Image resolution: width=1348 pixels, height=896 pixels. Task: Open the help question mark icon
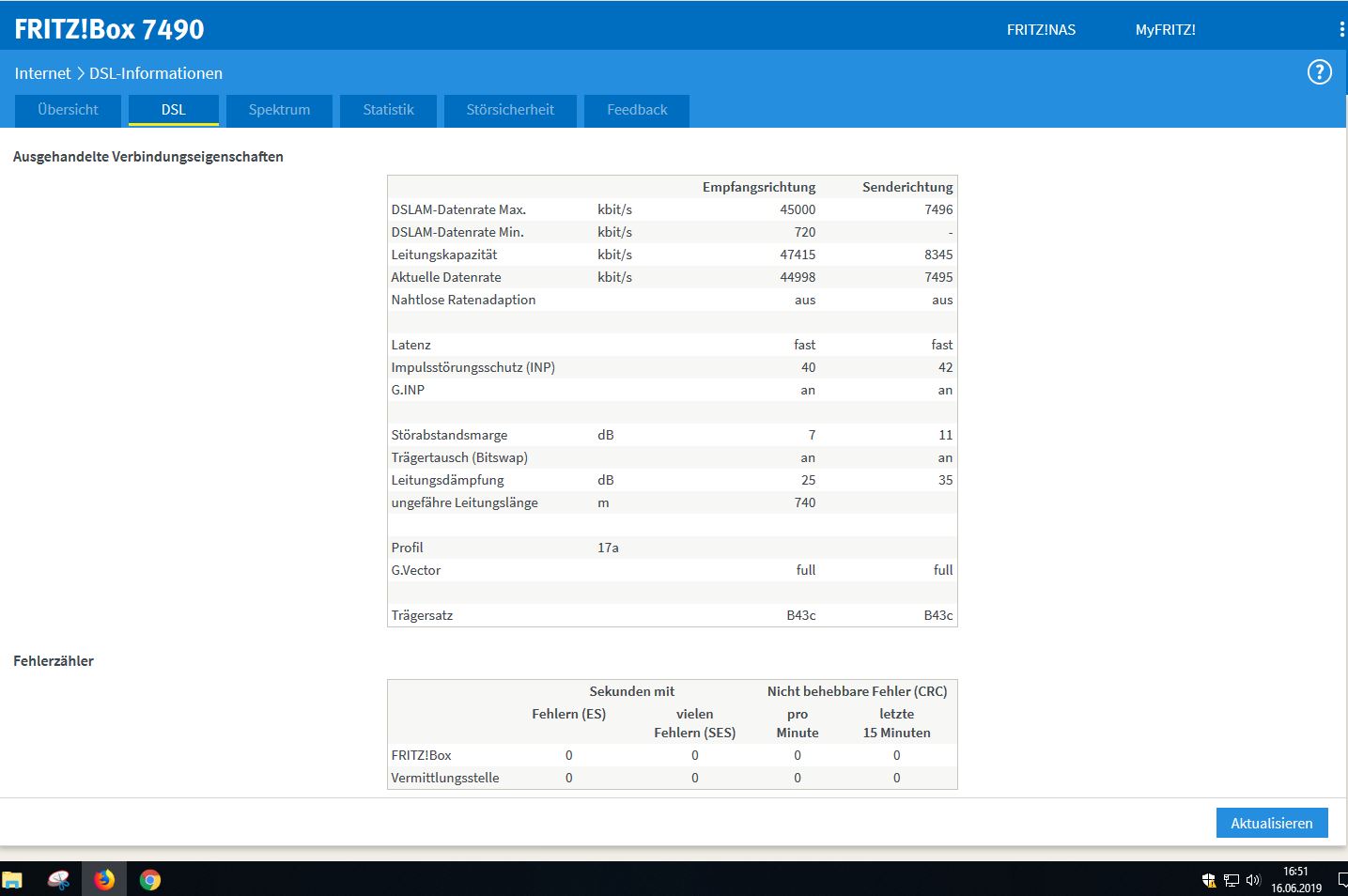tap(1319, 72)
